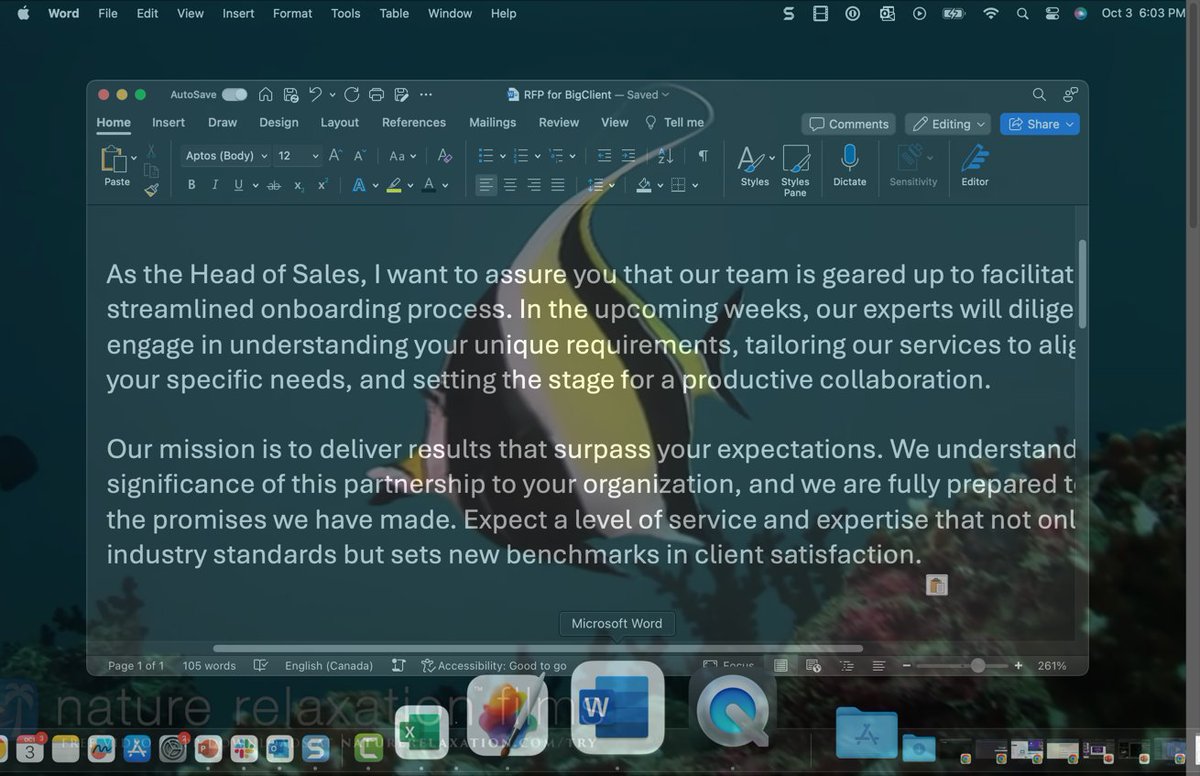This screenshot has width=1200, height=776.
Task: Click the Increase Indent icon
Action: [x=628, y=156]
